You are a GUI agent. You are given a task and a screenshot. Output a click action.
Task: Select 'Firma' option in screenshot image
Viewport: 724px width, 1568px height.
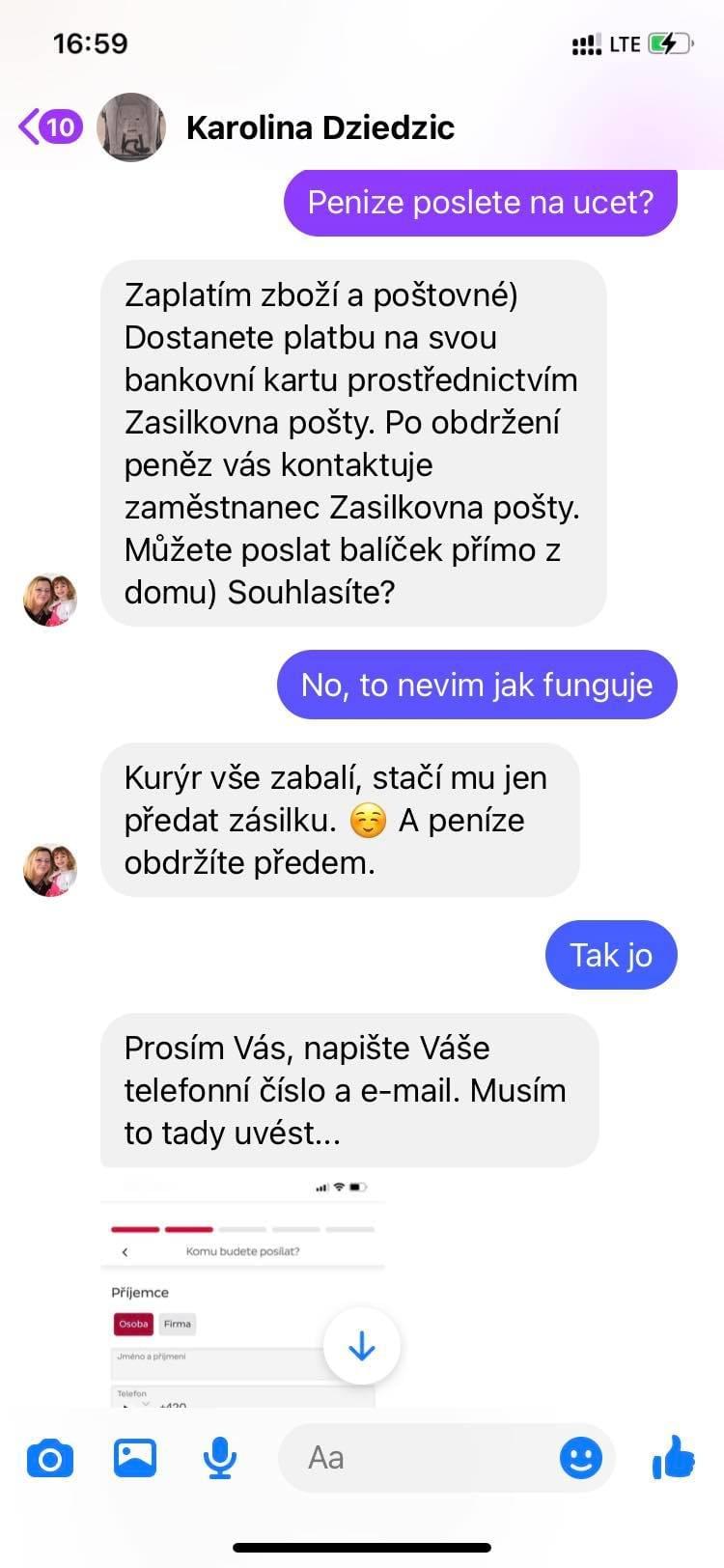pos(177,1324)
